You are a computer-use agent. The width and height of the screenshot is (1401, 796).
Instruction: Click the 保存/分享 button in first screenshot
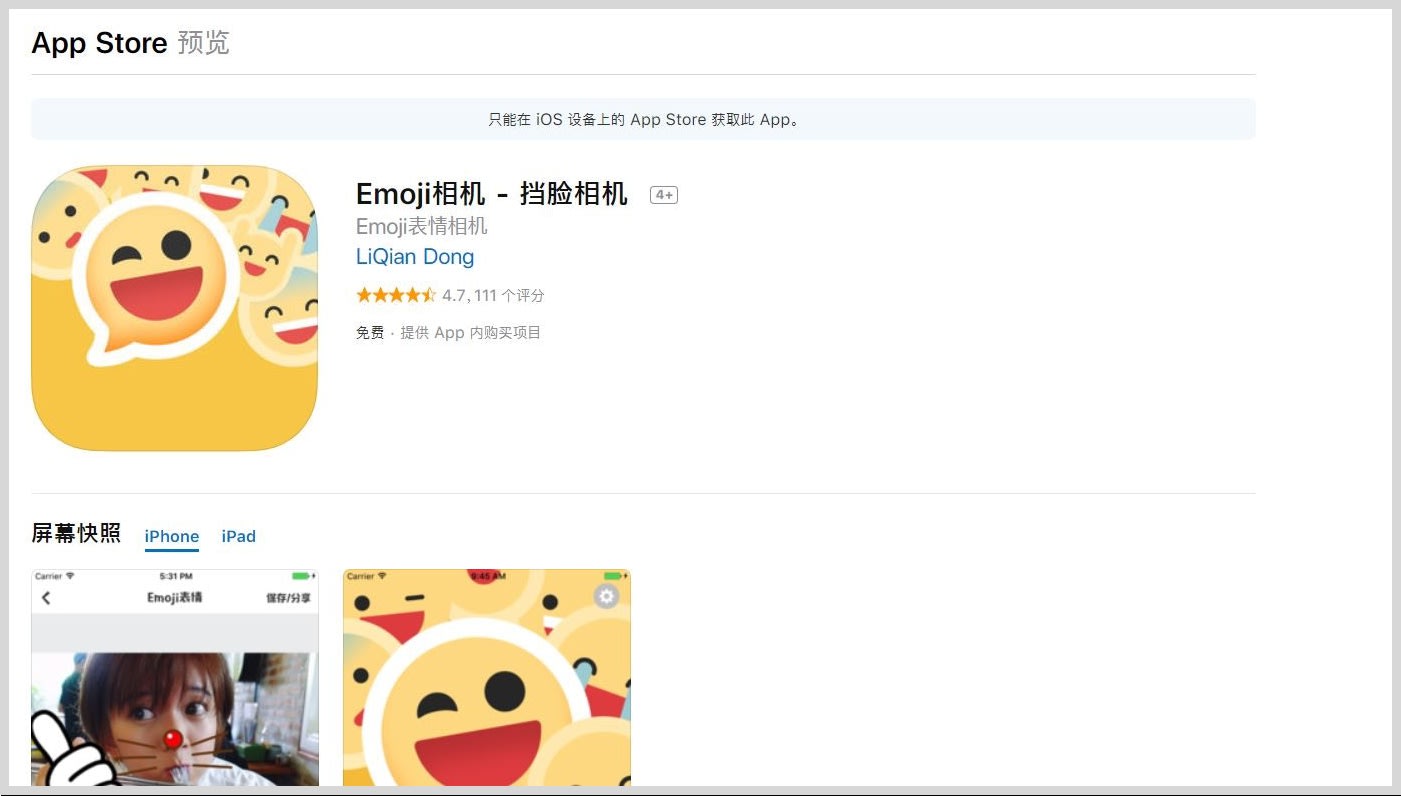288,598
